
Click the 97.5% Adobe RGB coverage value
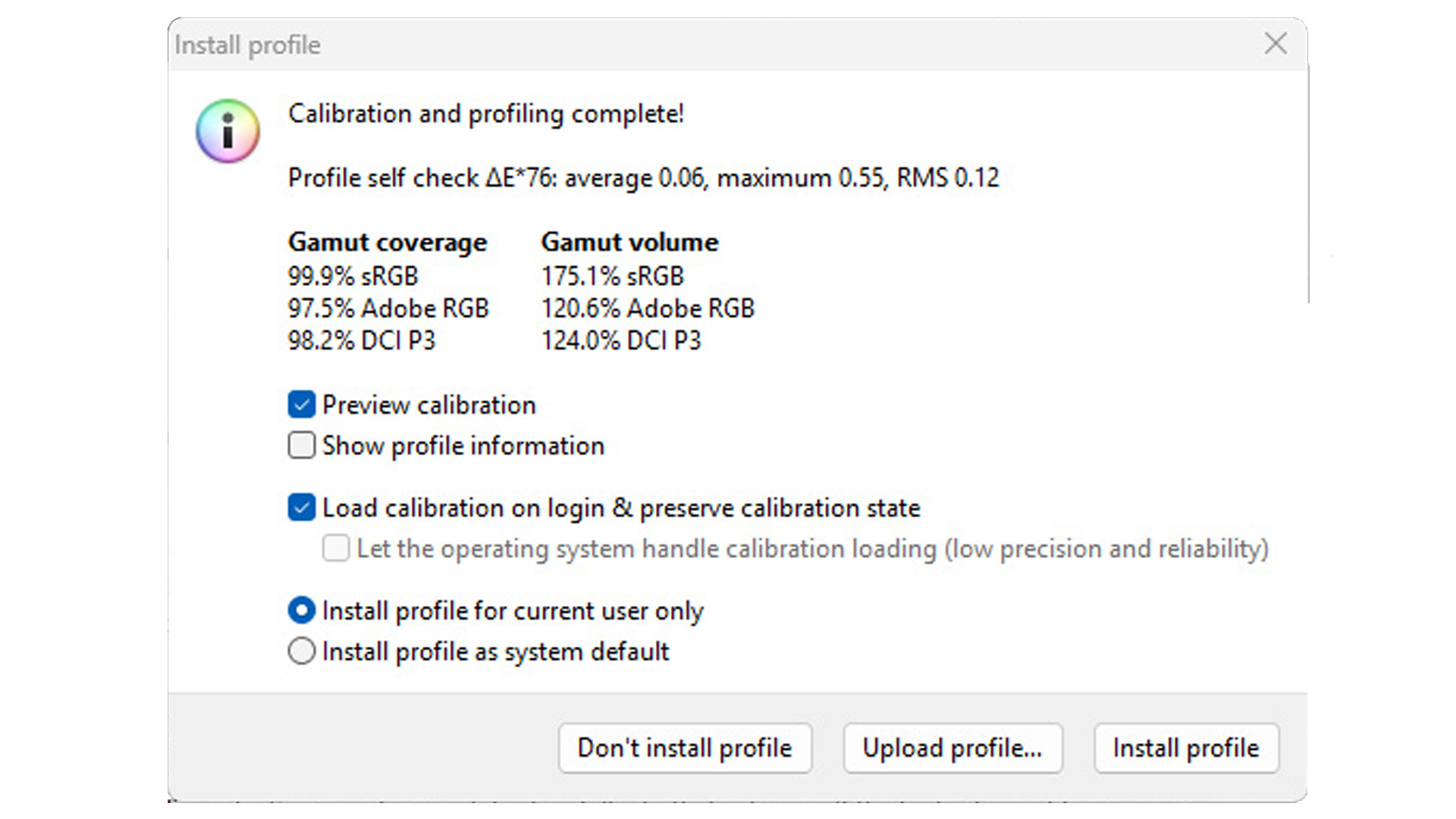coord(388,309)
